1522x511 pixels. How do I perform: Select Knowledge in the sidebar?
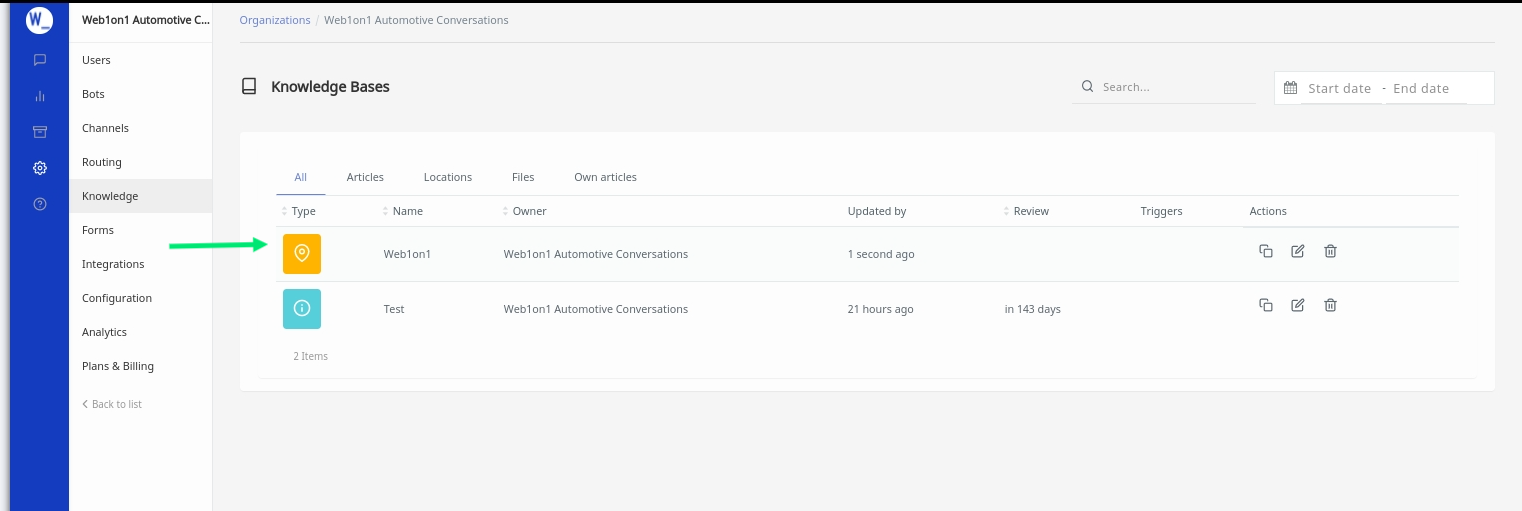pos(141,196)
